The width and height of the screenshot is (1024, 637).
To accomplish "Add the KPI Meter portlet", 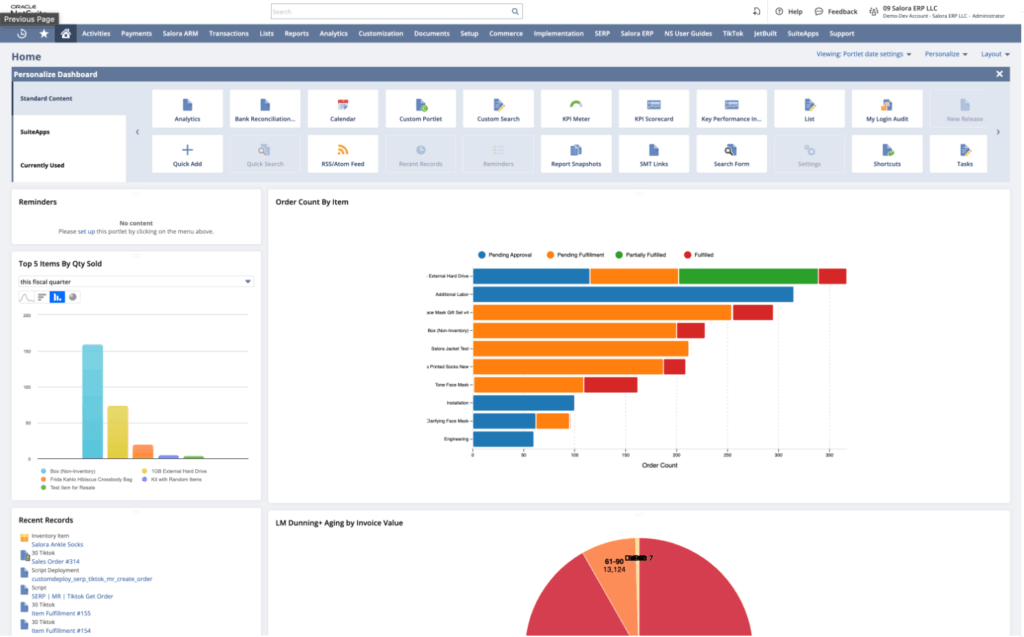I will click(x=575, y=108).
